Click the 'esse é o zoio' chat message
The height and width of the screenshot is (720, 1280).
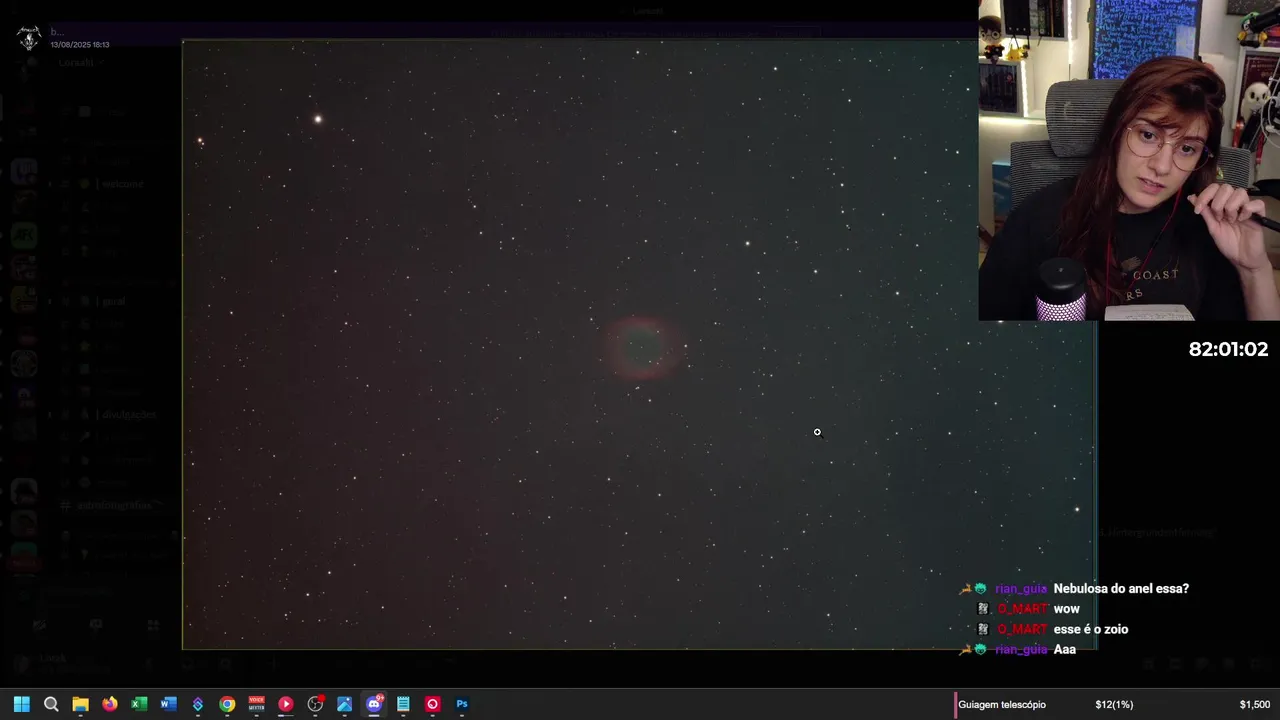pos(1091,629)
